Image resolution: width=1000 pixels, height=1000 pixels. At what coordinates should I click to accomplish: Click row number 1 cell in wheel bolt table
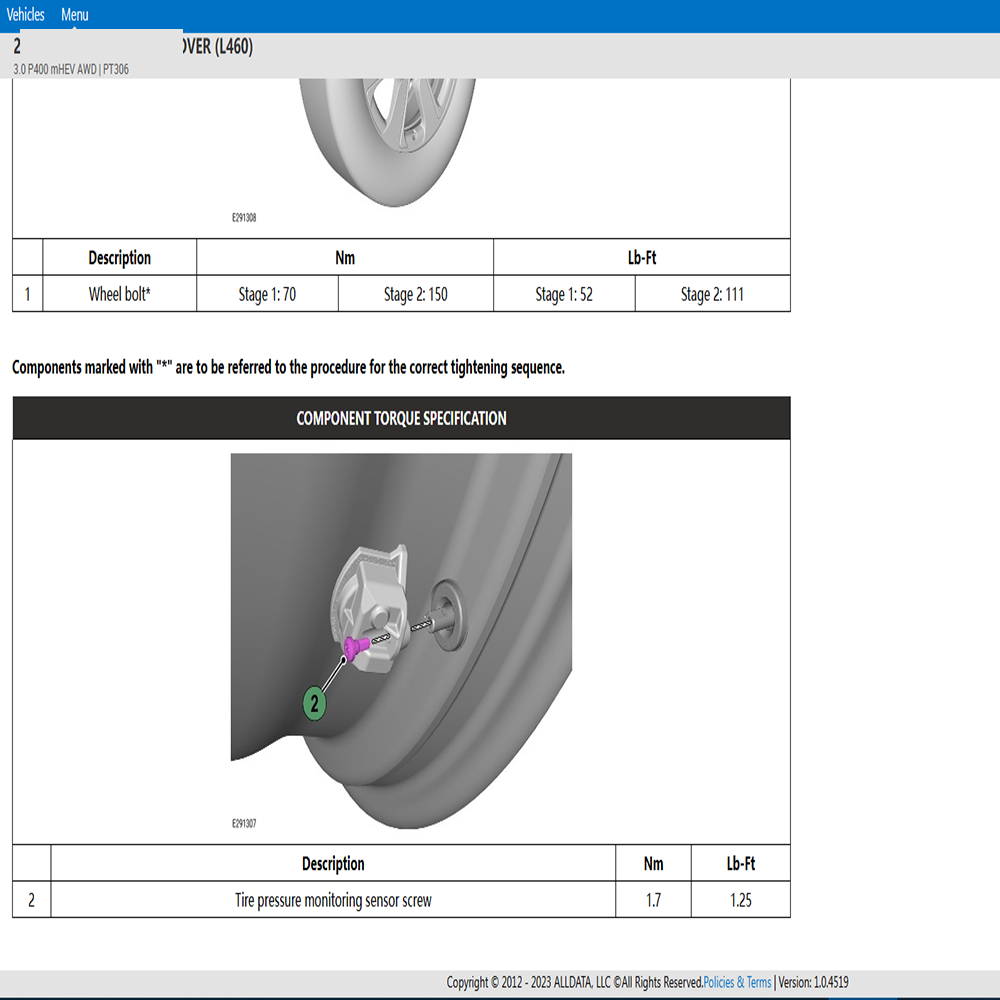coord(27,294)
